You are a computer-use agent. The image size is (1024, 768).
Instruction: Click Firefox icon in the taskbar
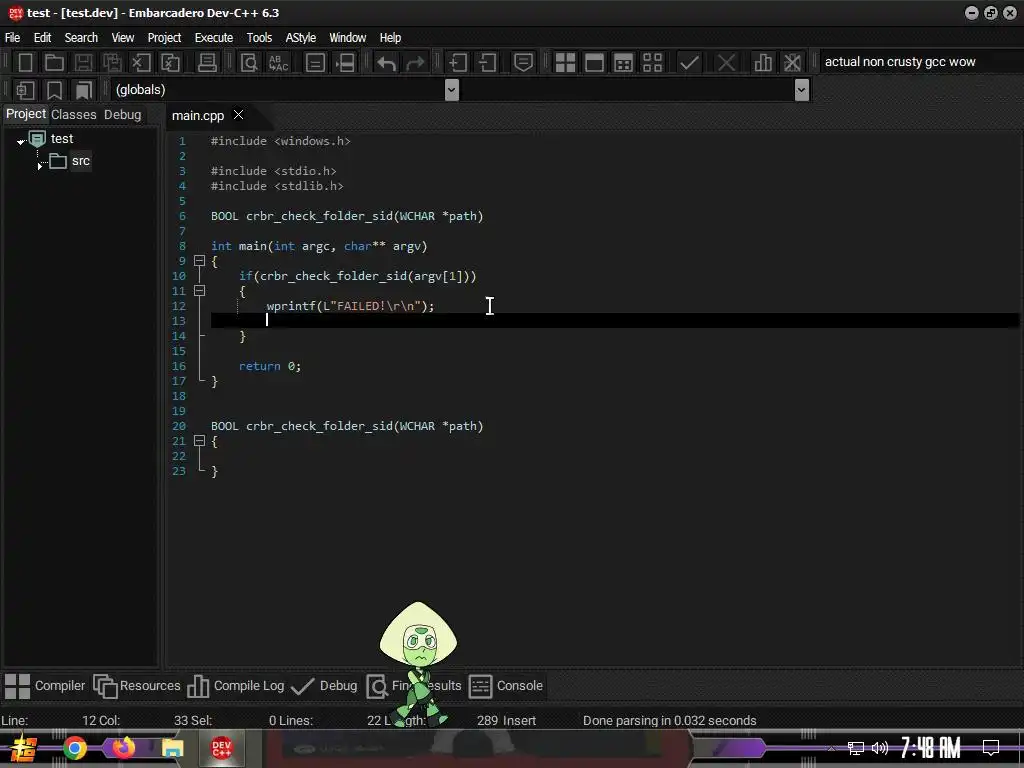(x=123, y=748)
